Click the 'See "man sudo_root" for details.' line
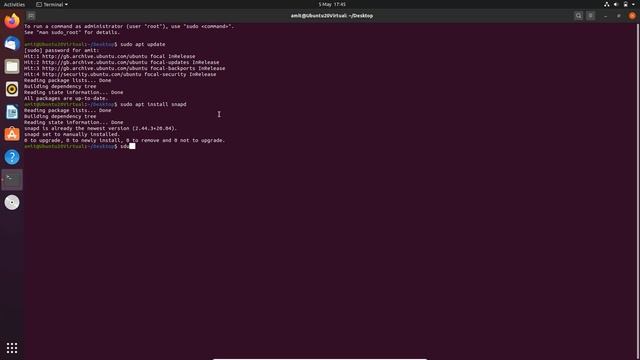This screenshot has height=360, width=640. (72, 32)
